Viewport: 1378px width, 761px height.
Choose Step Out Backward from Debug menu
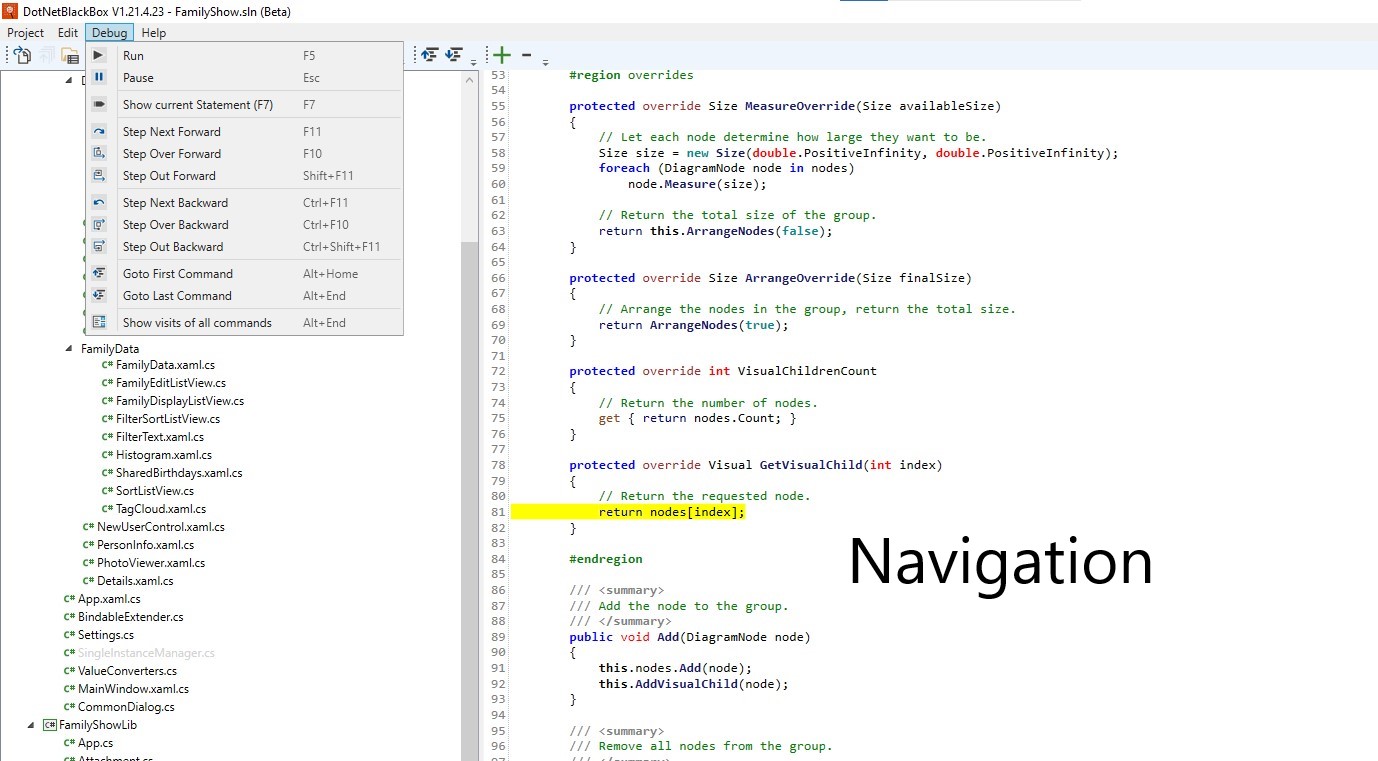pos(172,247)
